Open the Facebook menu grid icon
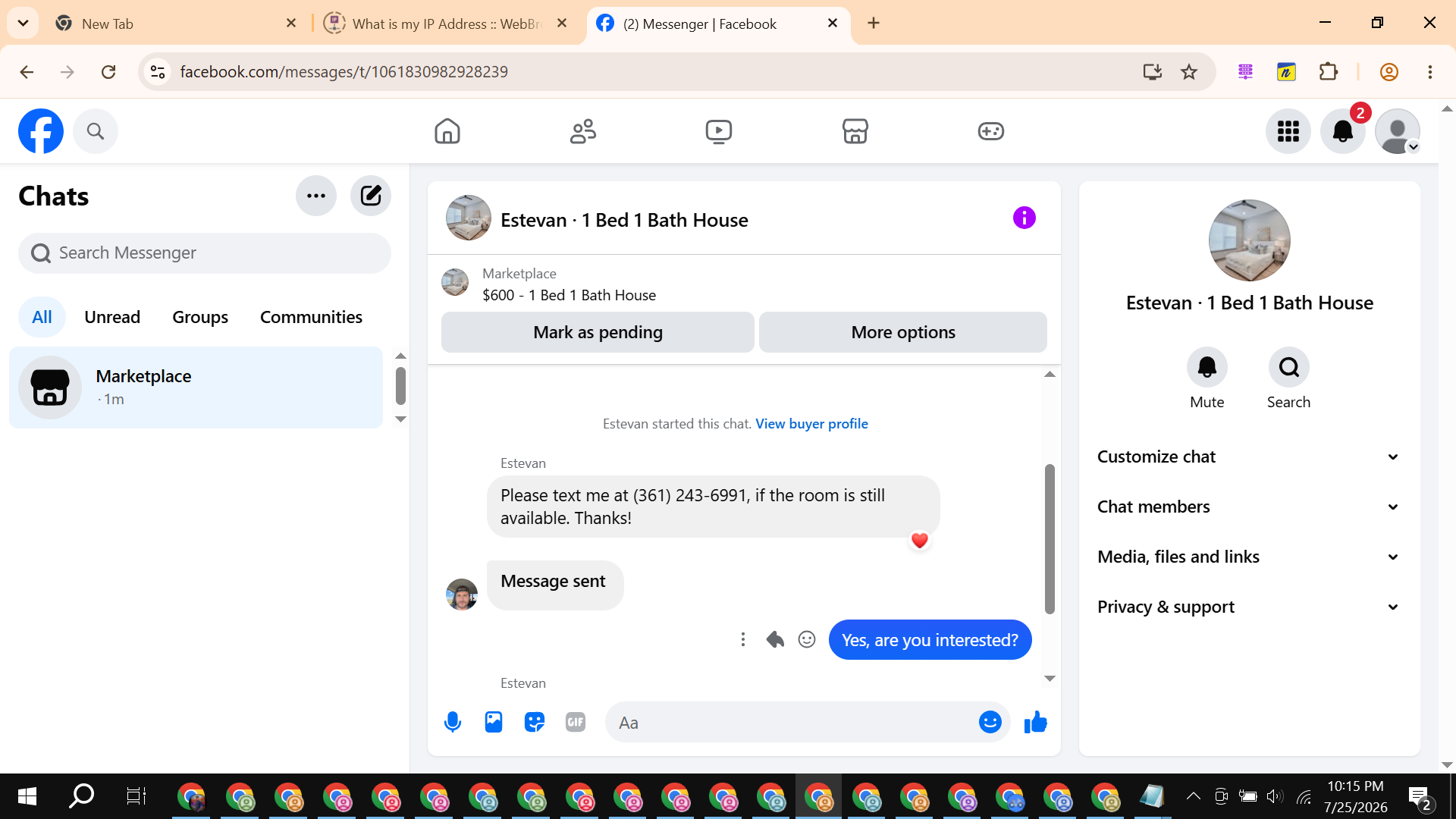The width and height of the screenshot is (1456, 819). (x=1288, y=131)
